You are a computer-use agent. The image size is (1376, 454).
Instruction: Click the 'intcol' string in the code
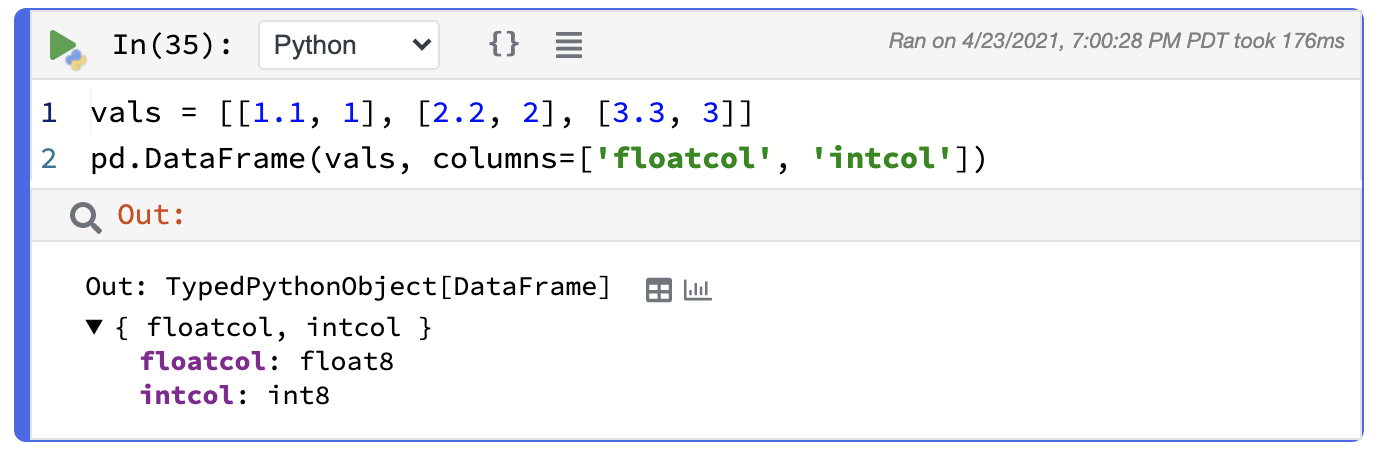[884, 159]
